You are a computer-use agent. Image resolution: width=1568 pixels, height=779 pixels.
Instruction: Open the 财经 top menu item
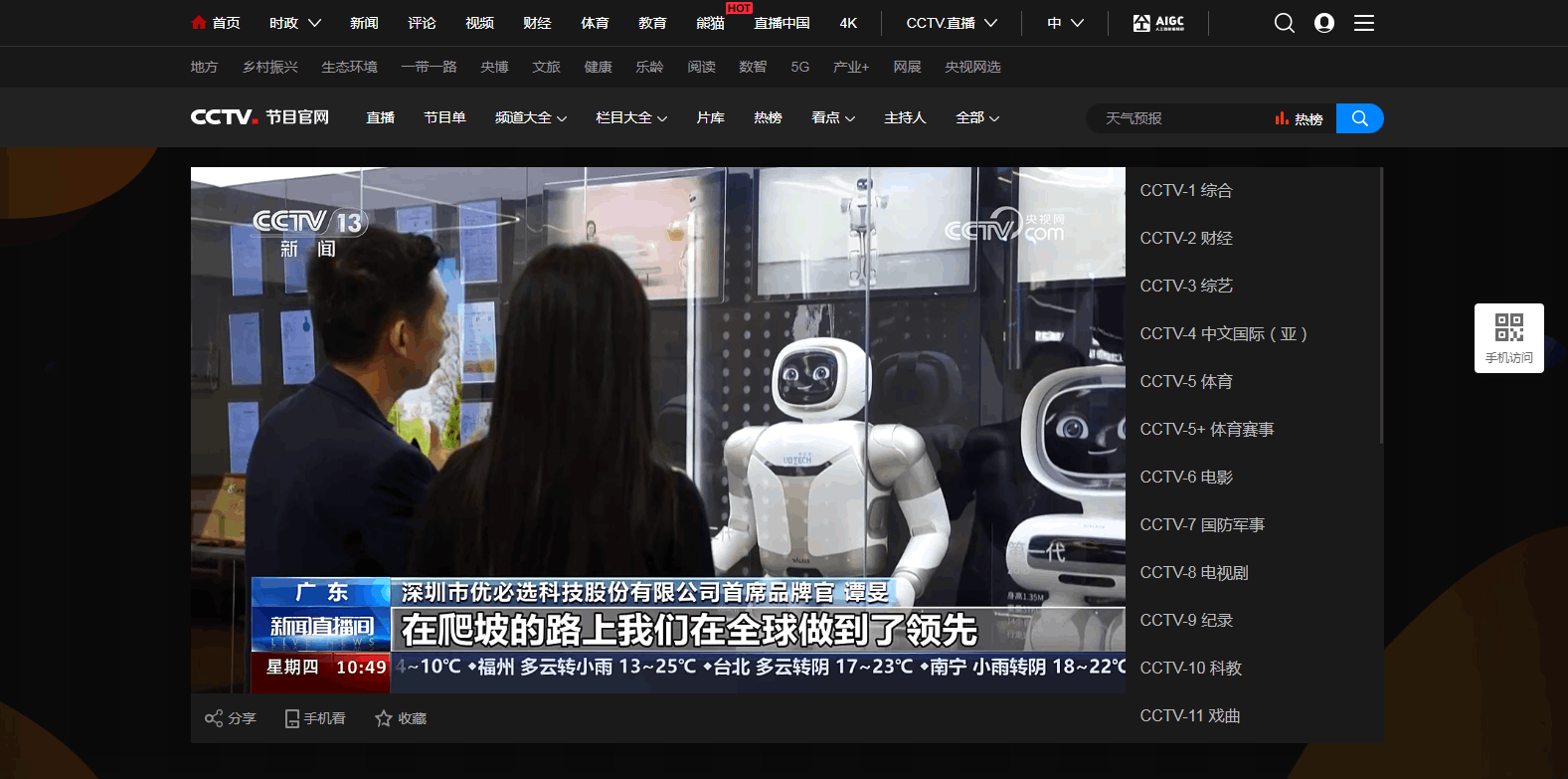[x=537, y=23]
